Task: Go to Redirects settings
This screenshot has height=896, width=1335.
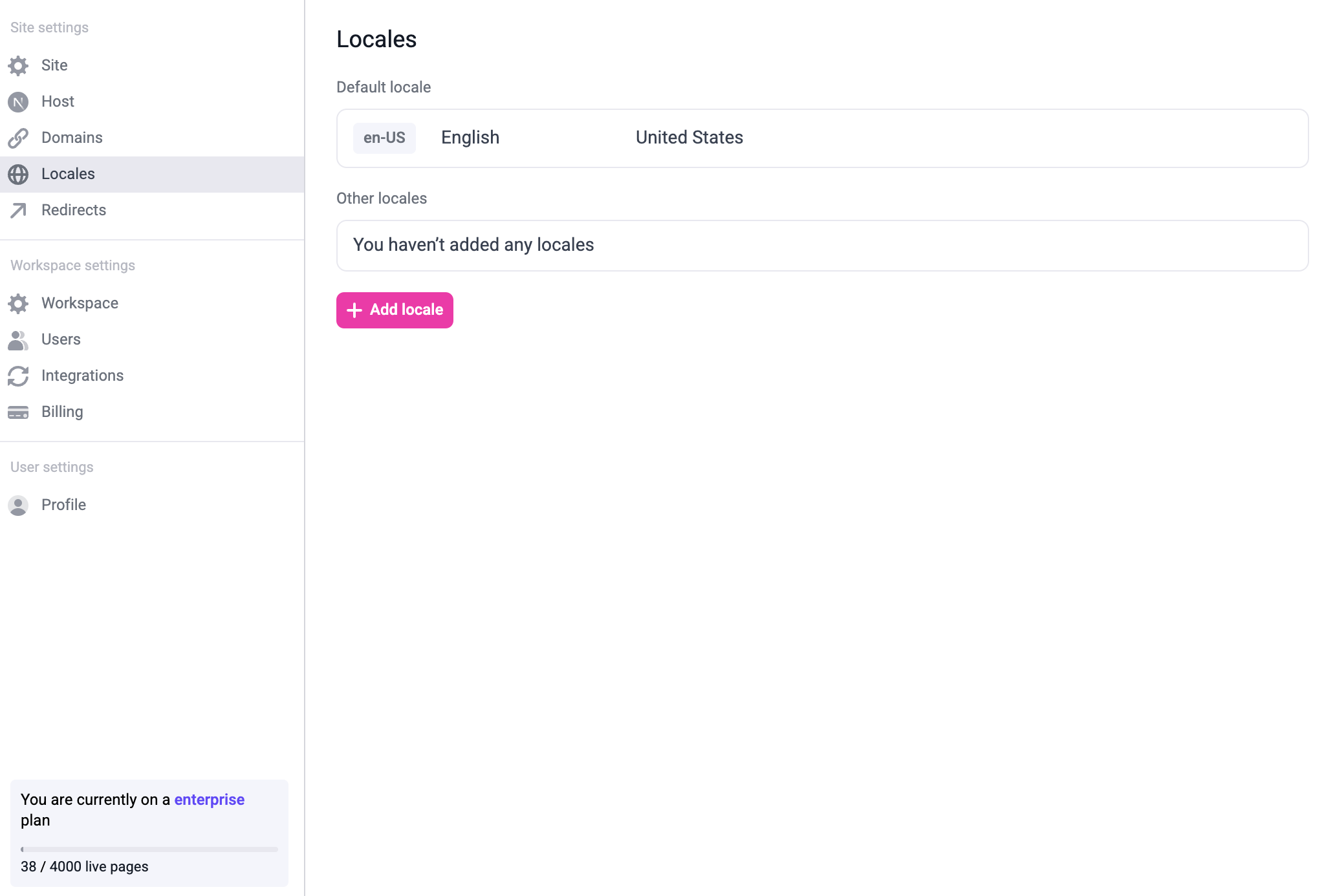Action: click(74, 210)
